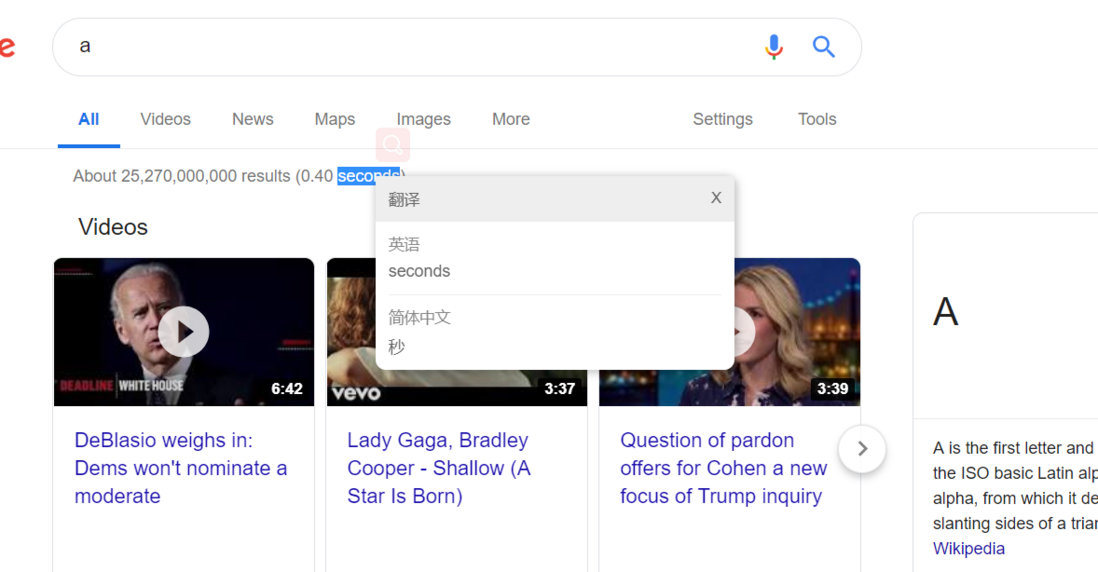Click the 'About 25,270,000,000 results' text
This screenshot has width=1098, height=572.
click(181, 176)
